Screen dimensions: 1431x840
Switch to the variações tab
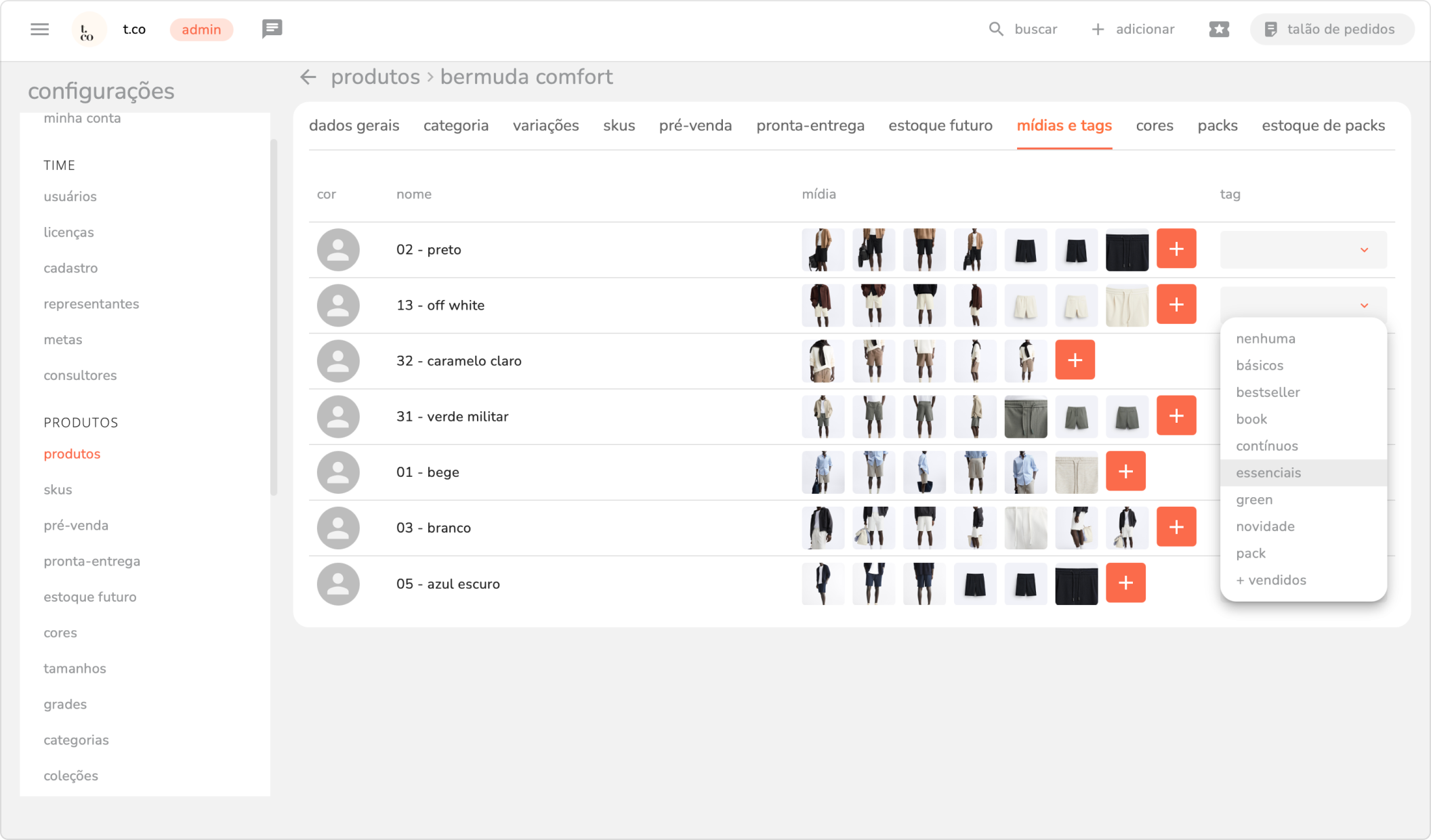[545, 125]
